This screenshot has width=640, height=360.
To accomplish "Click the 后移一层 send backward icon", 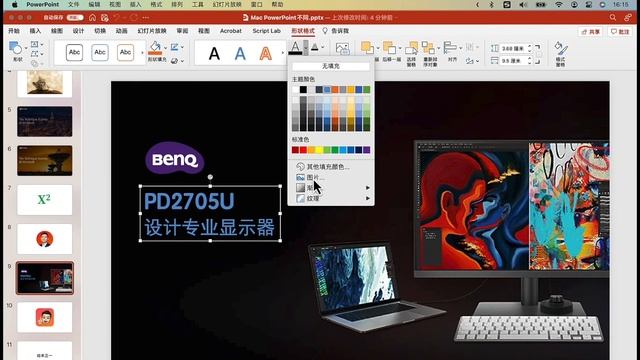I will click(x=389, y=48).
